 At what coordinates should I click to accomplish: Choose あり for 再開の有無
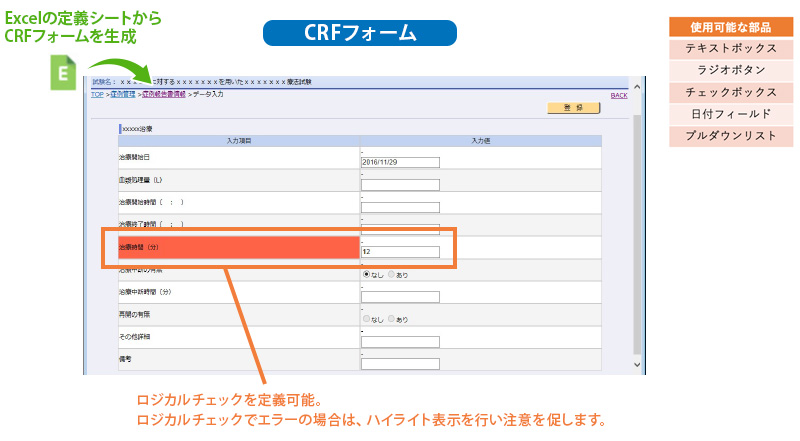tap(391, 319)
